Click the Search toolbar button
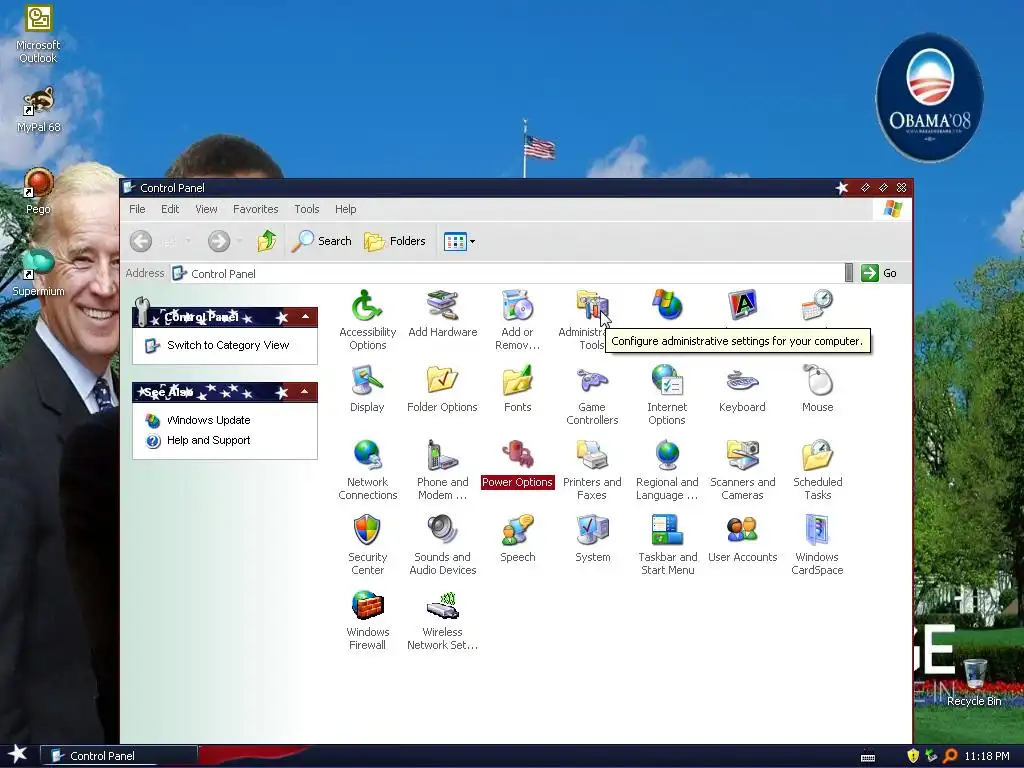 321,241
